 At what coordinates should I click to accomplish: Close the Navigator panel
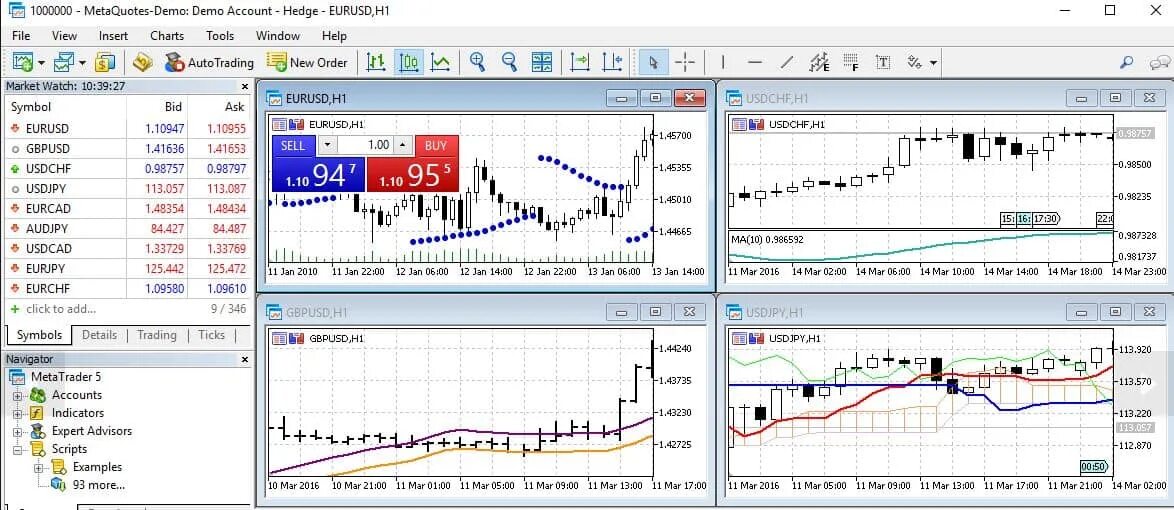pos(245,359)
